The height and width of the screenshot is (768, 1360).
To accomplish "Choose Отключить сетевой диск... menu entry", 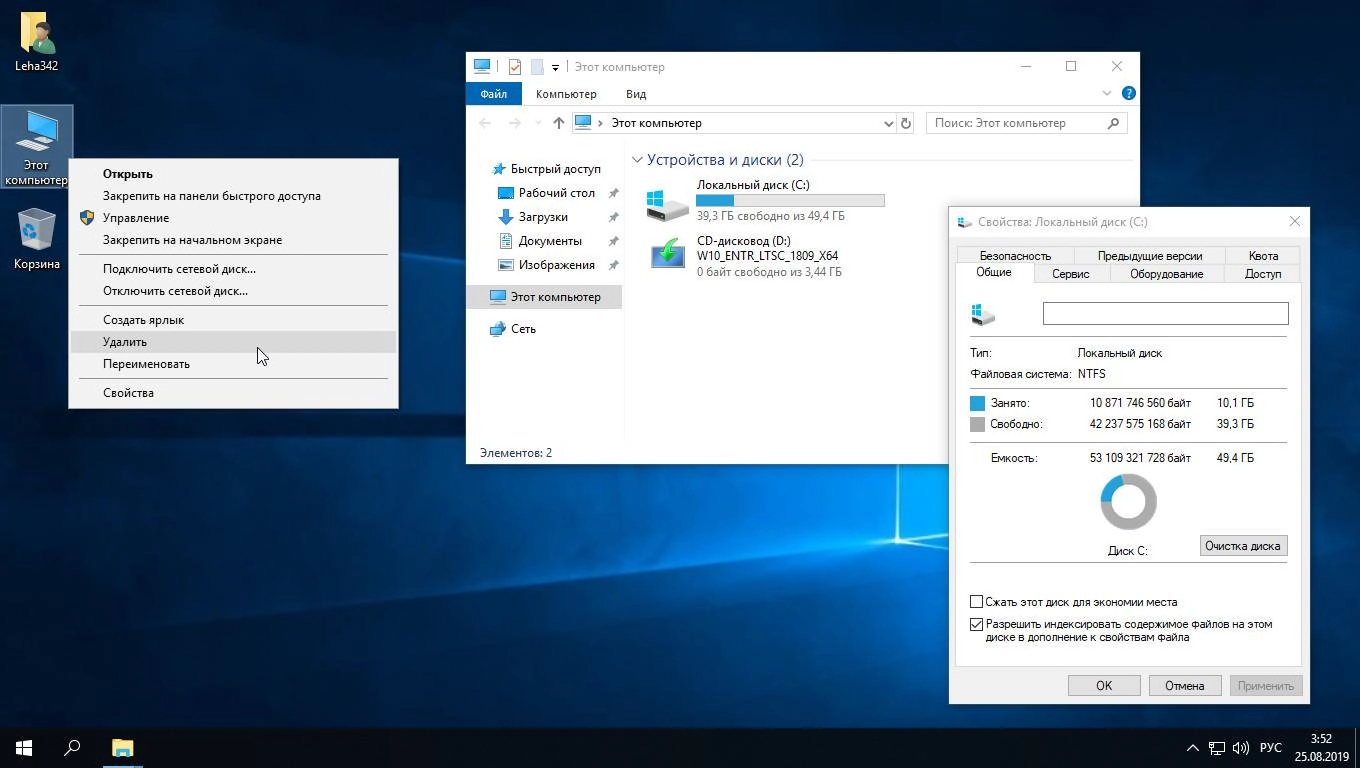I will [x=233, y=291].
